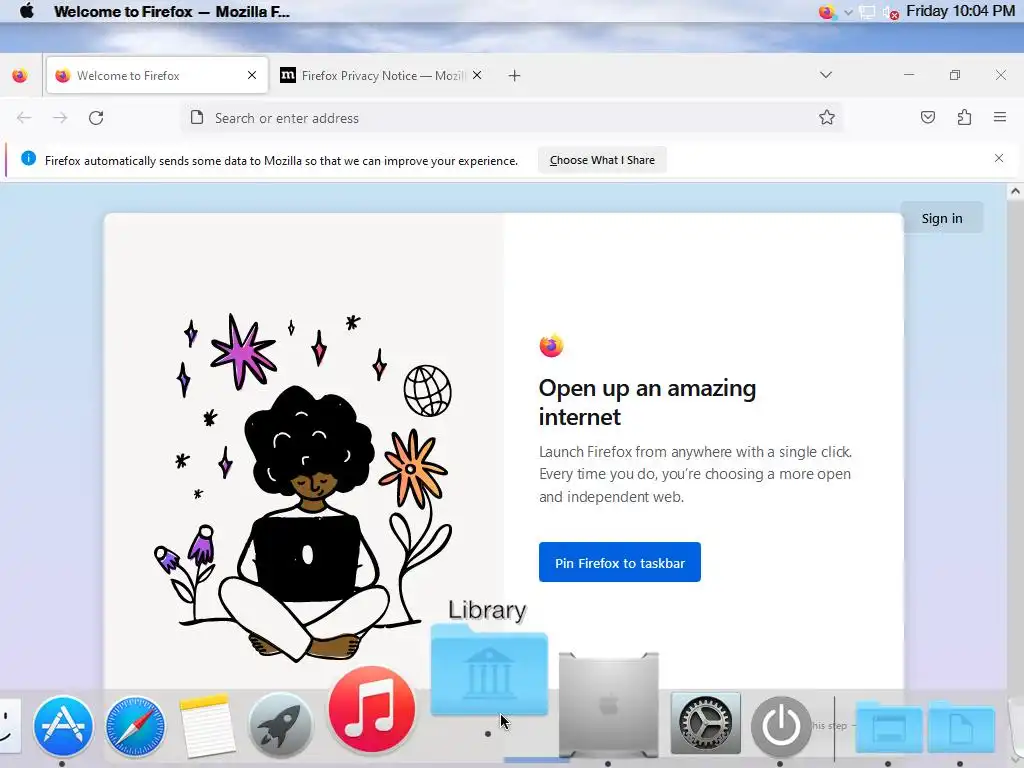Viewport: 1024px width, 768px height.
Task: Click the Welcome to Firefox title in menu bar
Action: point(172,11)
